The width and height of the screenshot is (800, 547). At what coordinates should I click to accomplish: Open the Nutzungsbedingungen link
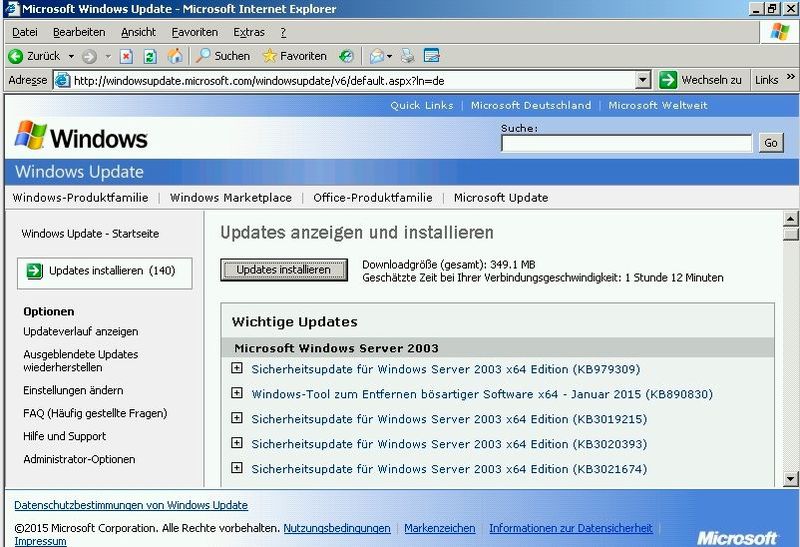(x=337, y=528)
